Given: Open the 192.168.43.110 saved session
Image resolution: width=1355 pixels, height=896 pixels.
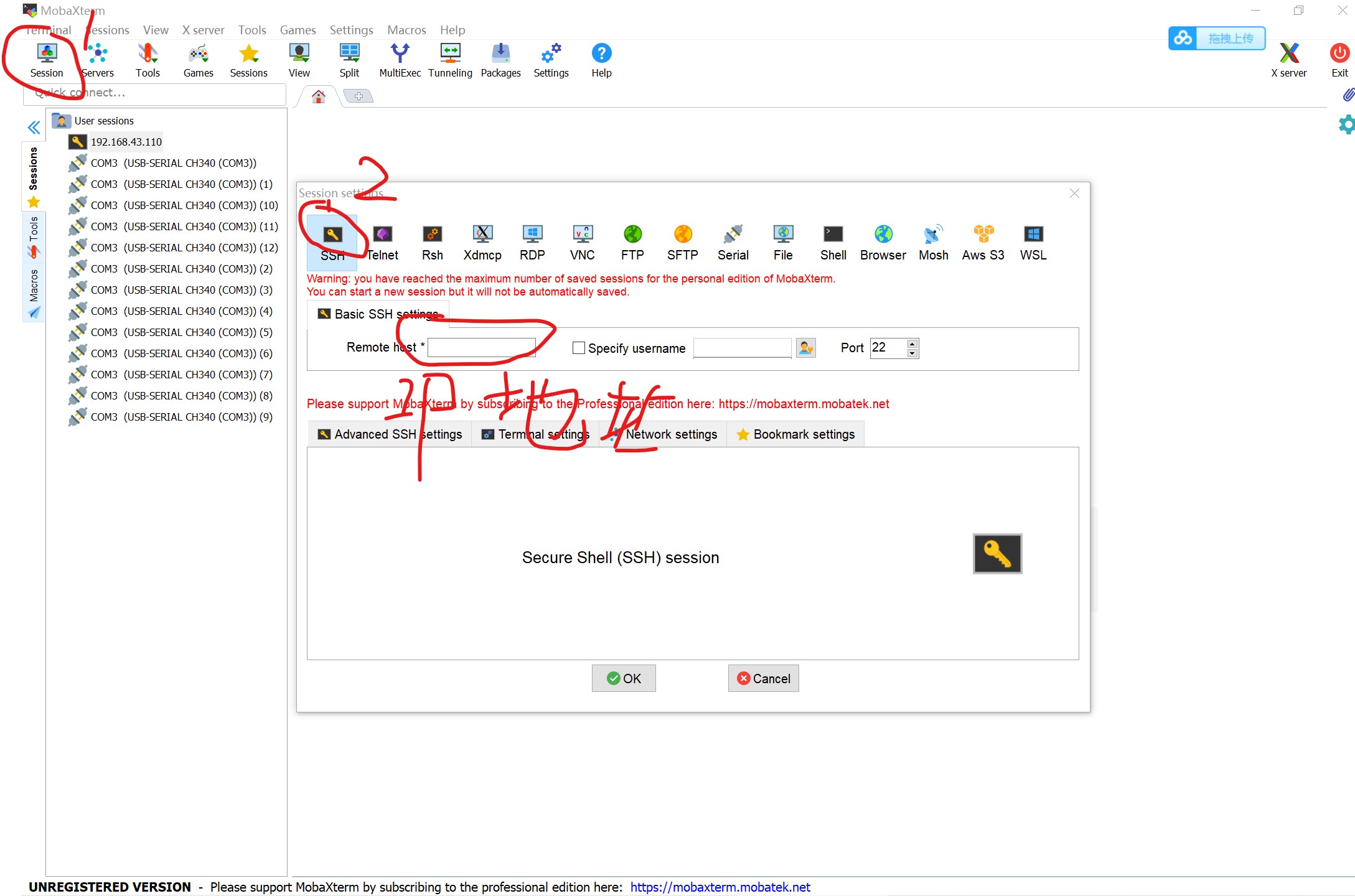Looking at the screenshot, I should 126,142.
